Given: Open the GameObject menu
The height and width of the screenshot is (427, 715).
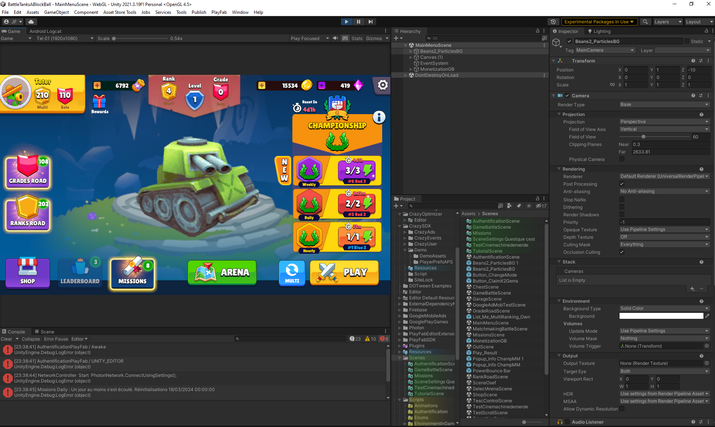Looking at the screenshot, I should [57, 12].
